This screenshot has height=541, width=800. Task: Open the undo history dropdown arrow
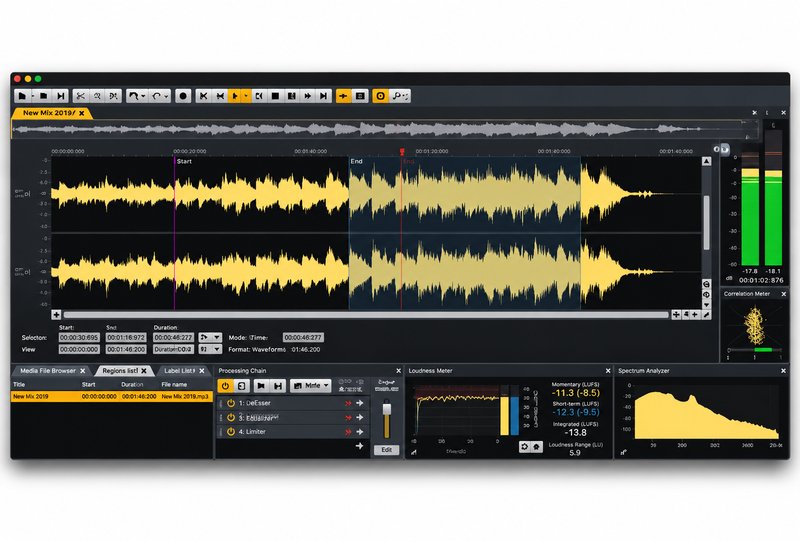(143, 96)
